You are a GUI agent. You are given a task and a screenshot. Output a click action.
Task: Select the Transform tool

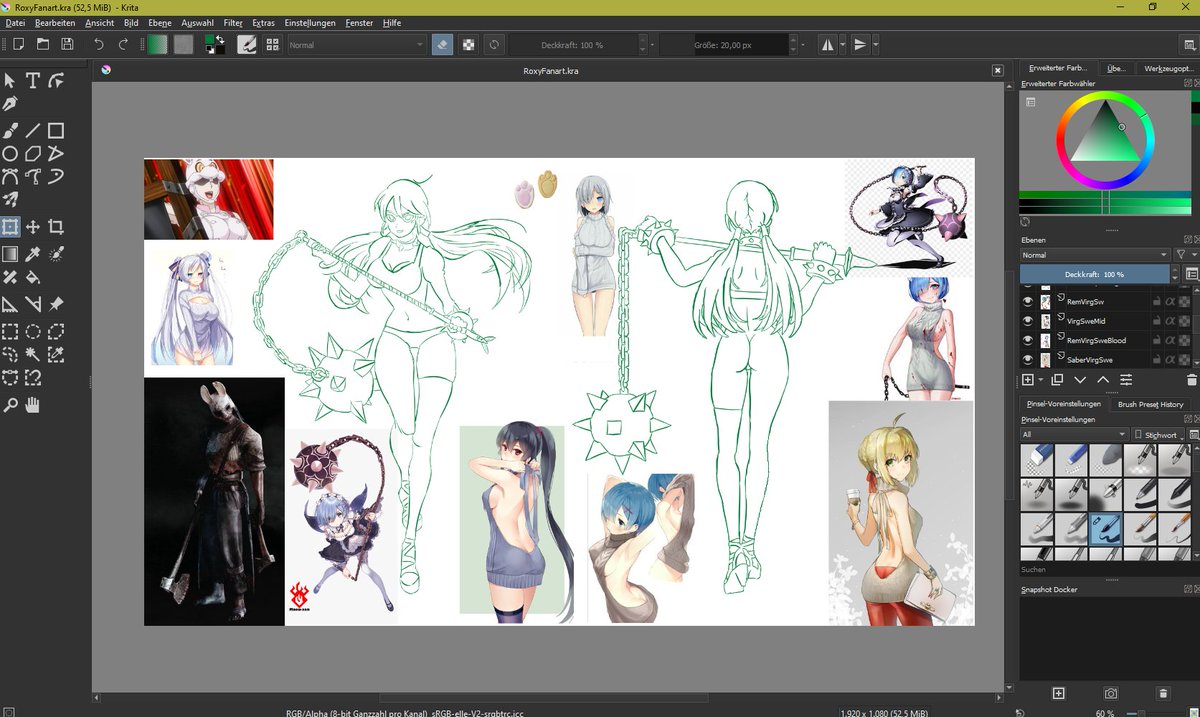(x=10, y=227)
